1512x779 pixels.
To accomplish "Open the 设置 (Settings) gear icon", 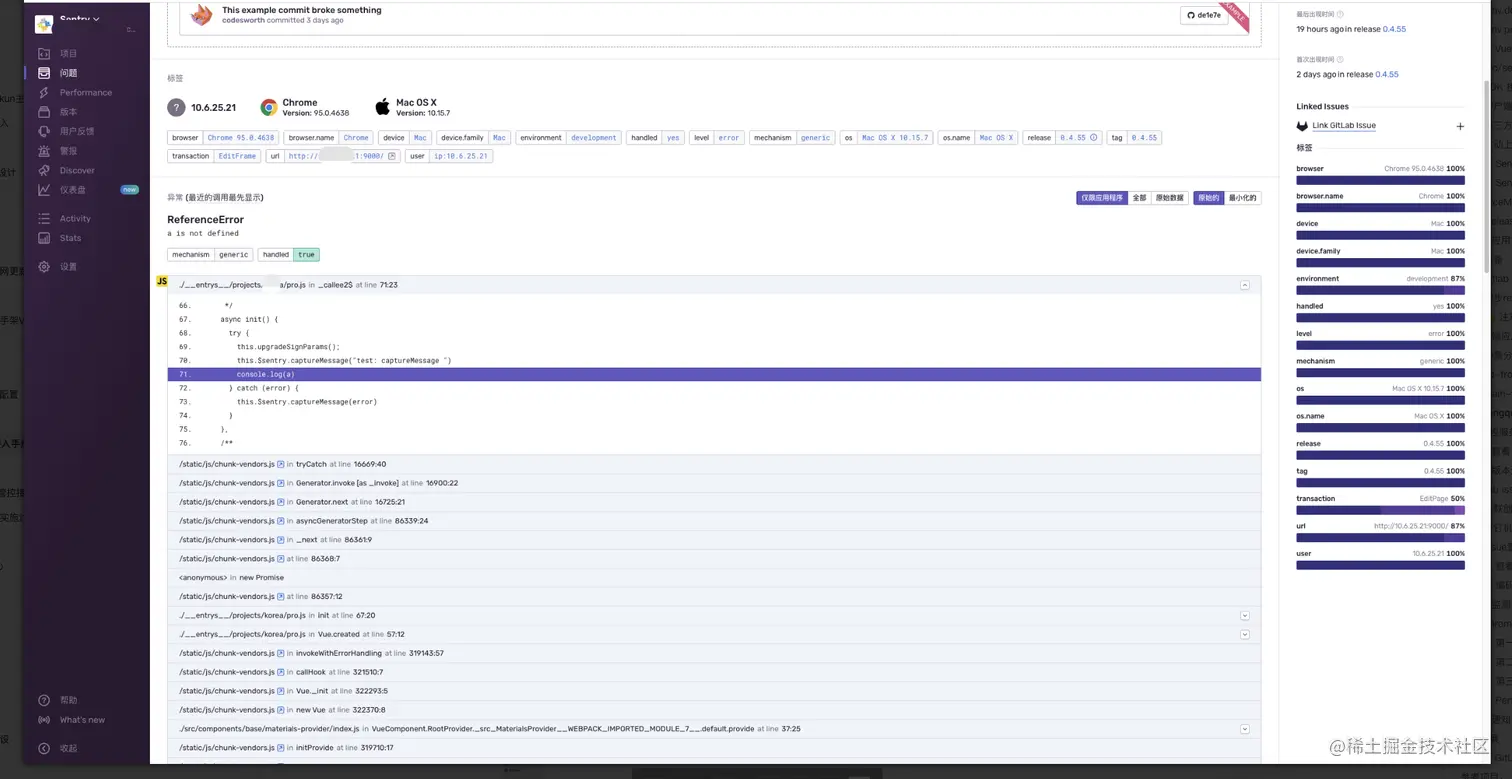I will 44,267.
